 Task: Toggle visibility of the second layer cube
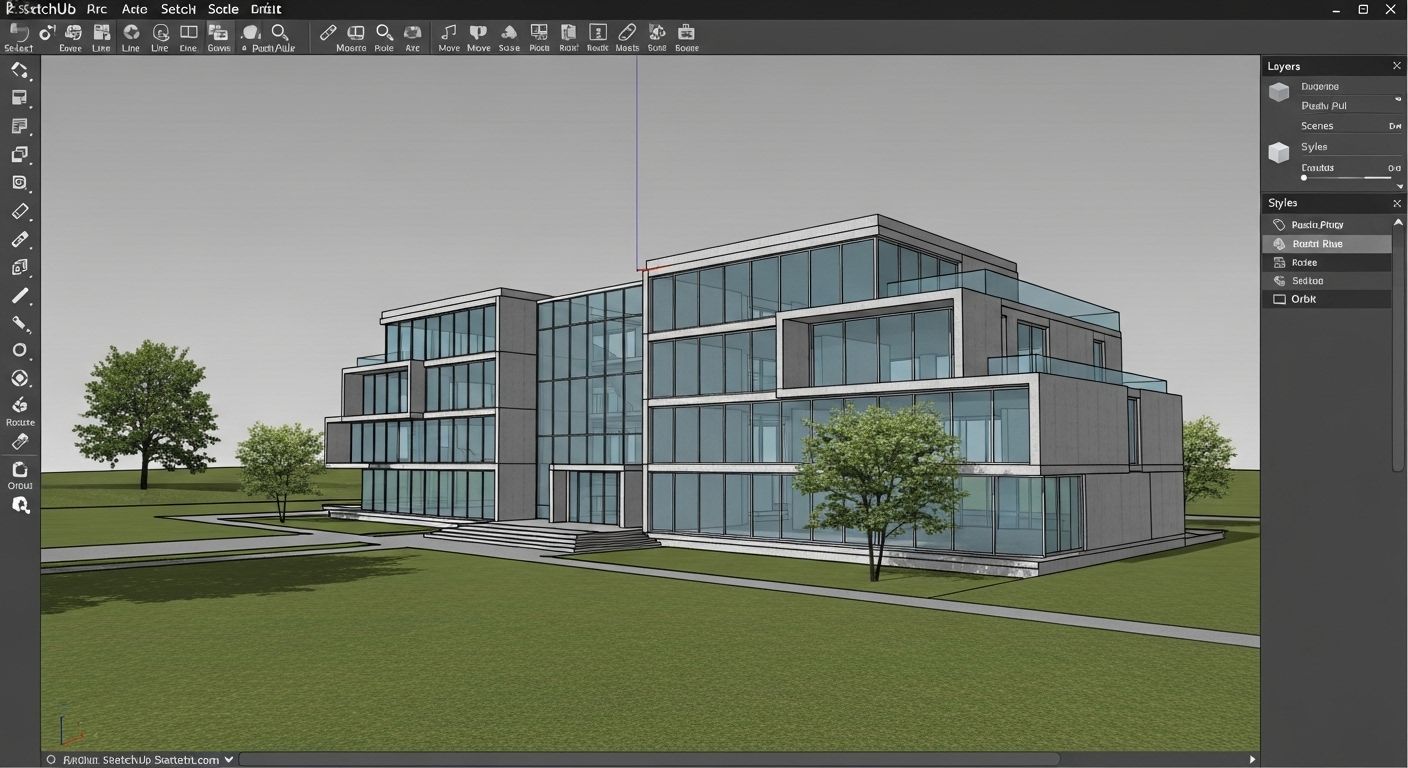pyautogui.click(x=1279, y=152)
